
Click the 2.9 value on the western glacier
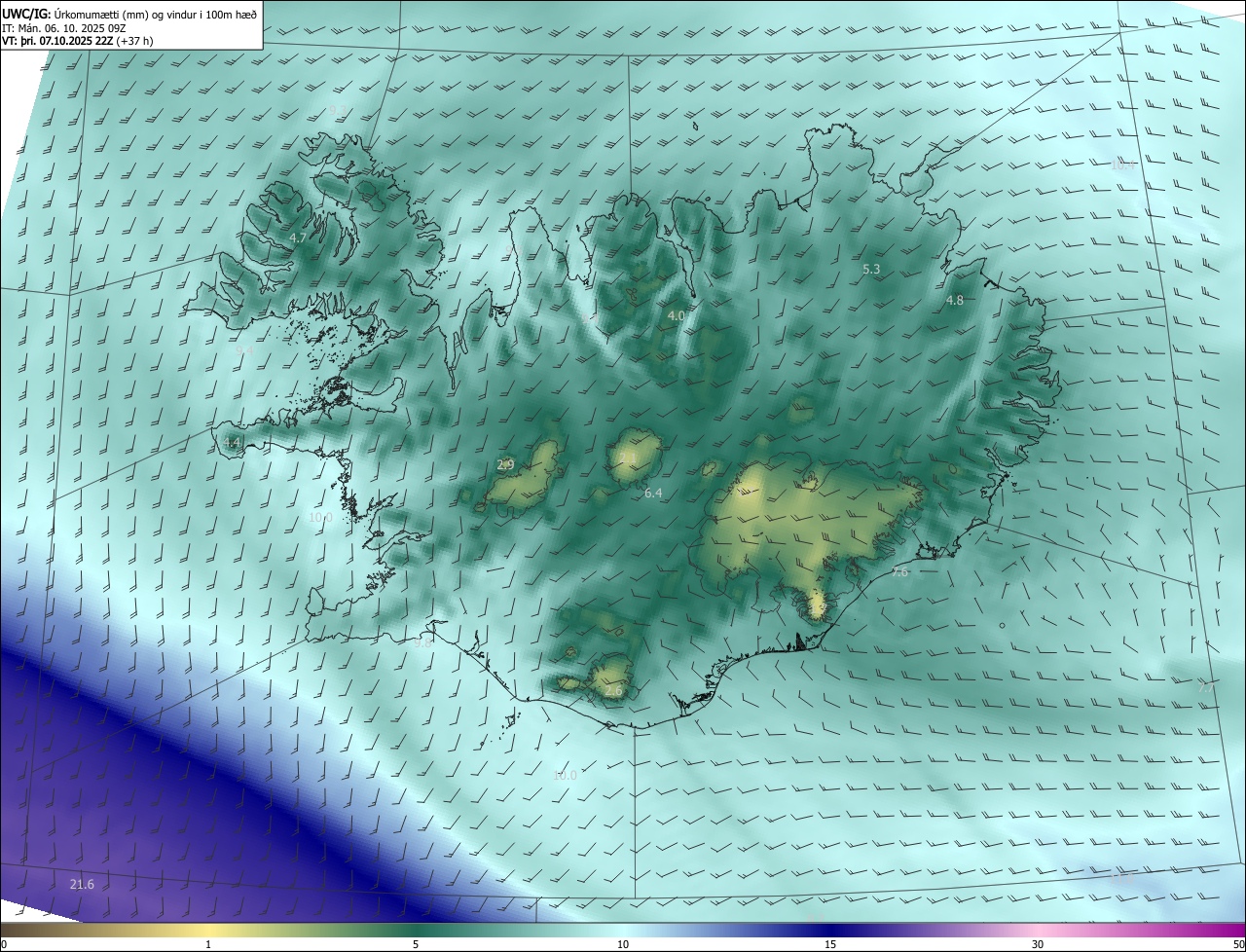tap(505, 465)
